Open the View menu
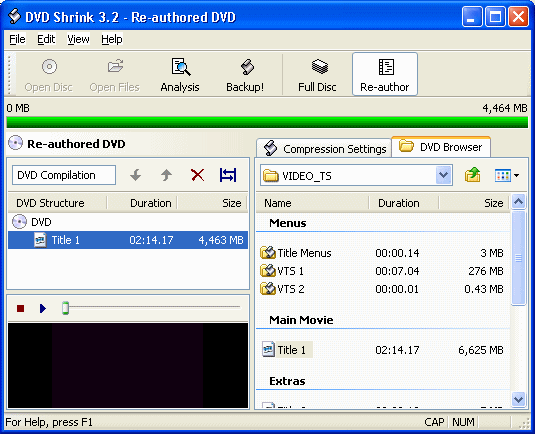The image size is (535, 434). coord(78,39)
